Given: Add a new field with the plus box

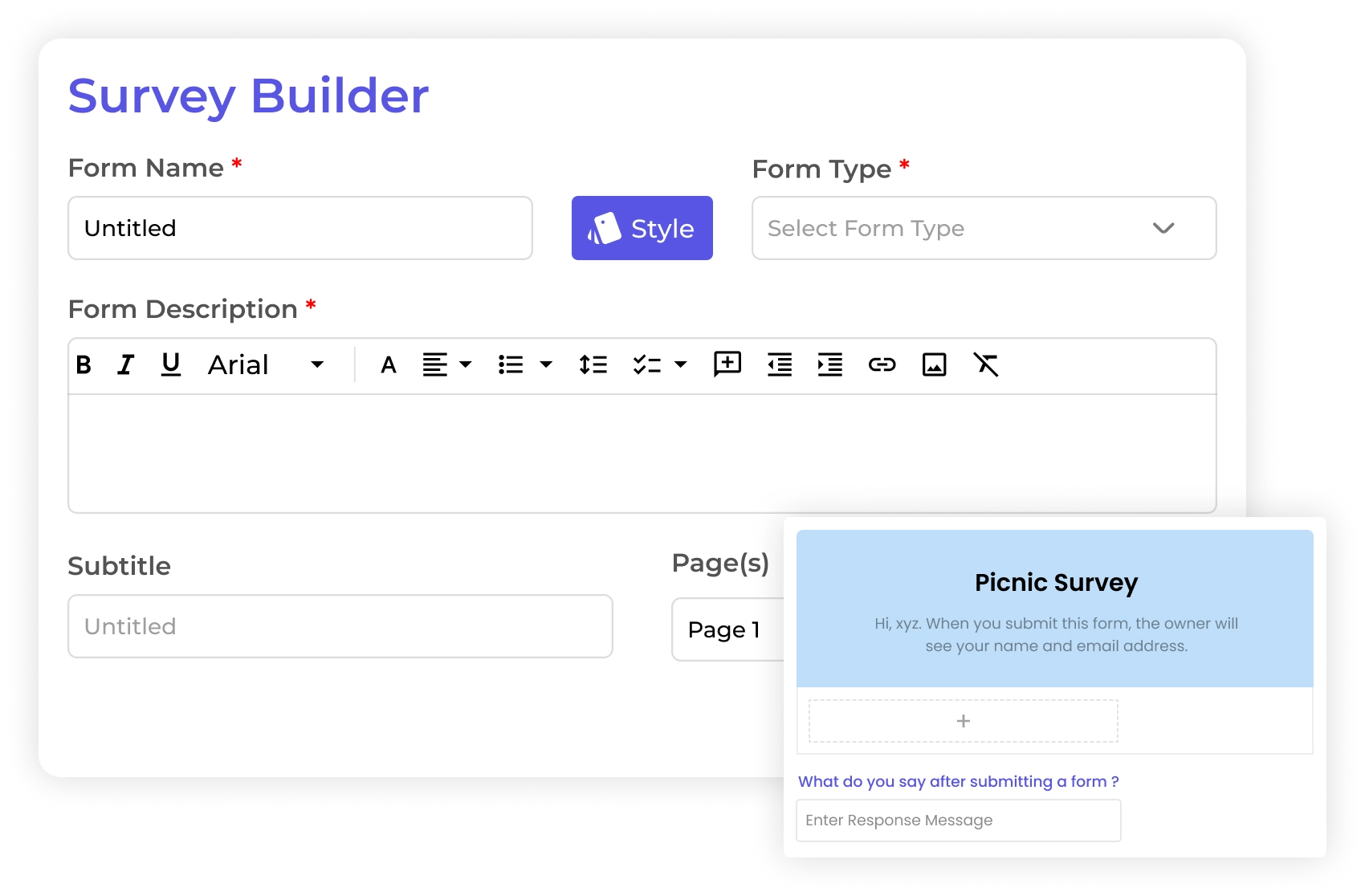Looking at the screenshot, I should [x=963, y=721].
